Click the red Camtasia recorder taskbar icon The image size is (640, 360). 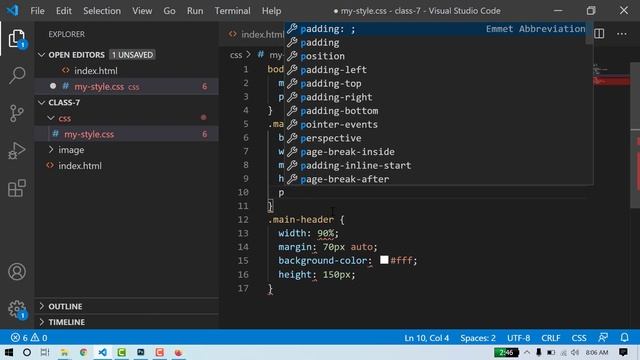pos(160,352)
